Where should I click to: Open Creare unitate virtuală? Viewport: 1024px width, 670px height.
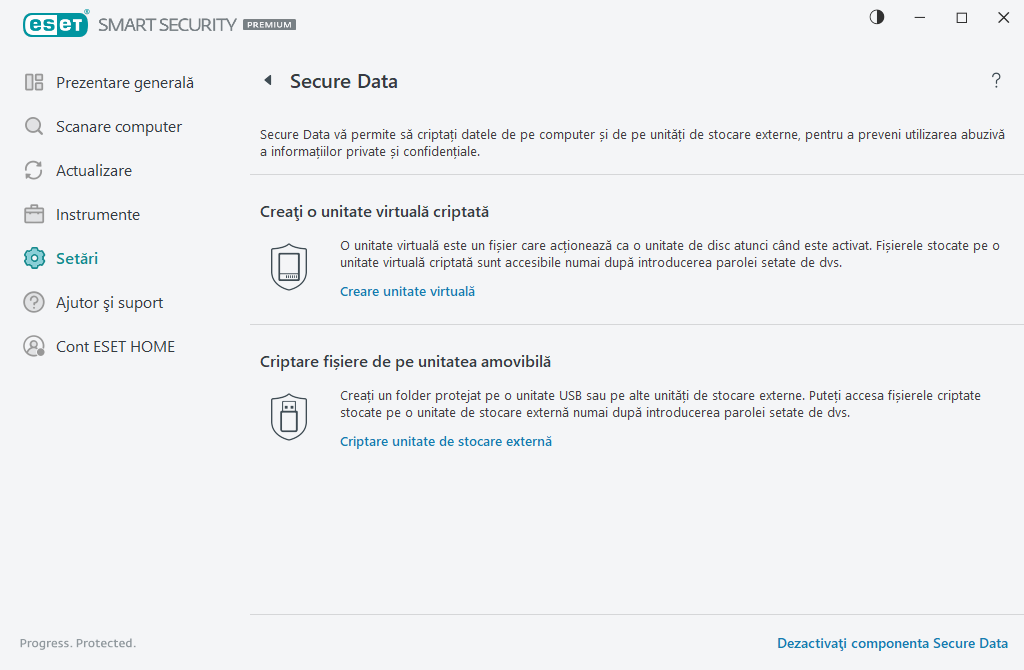[407, 291]
